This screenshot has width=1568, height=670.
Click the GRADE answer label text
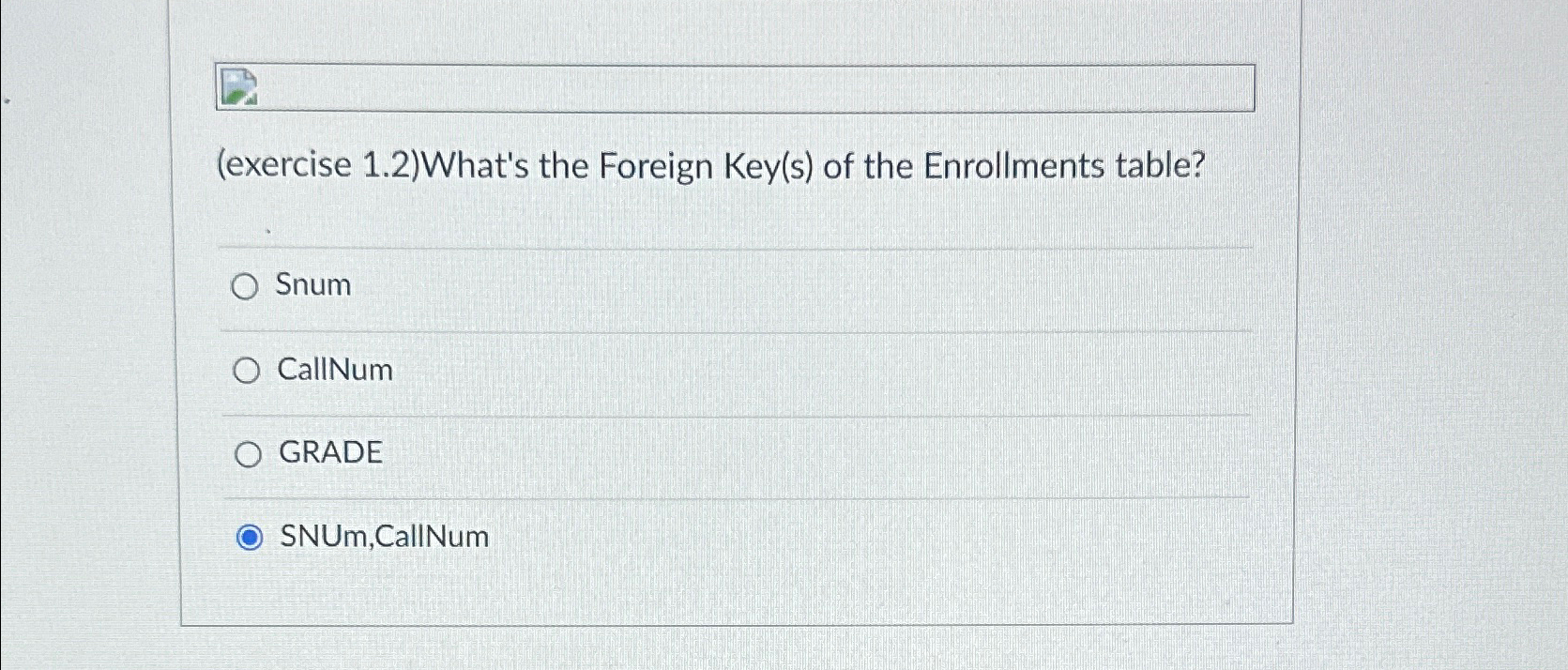click(x=329, y=452)
